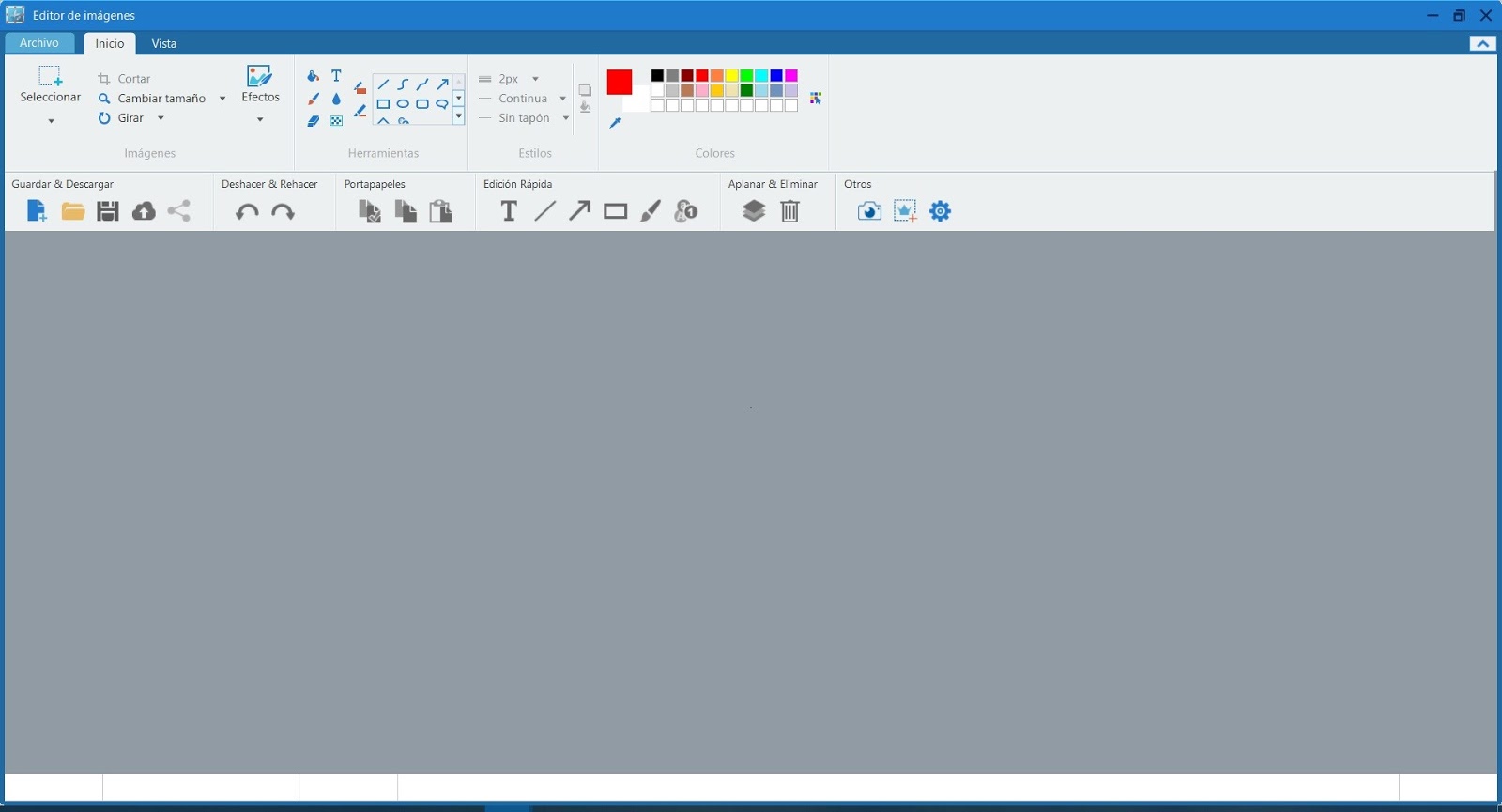Screen dimensions: 1502x812
Task: Click the Girar button
Action: (121, 118)
